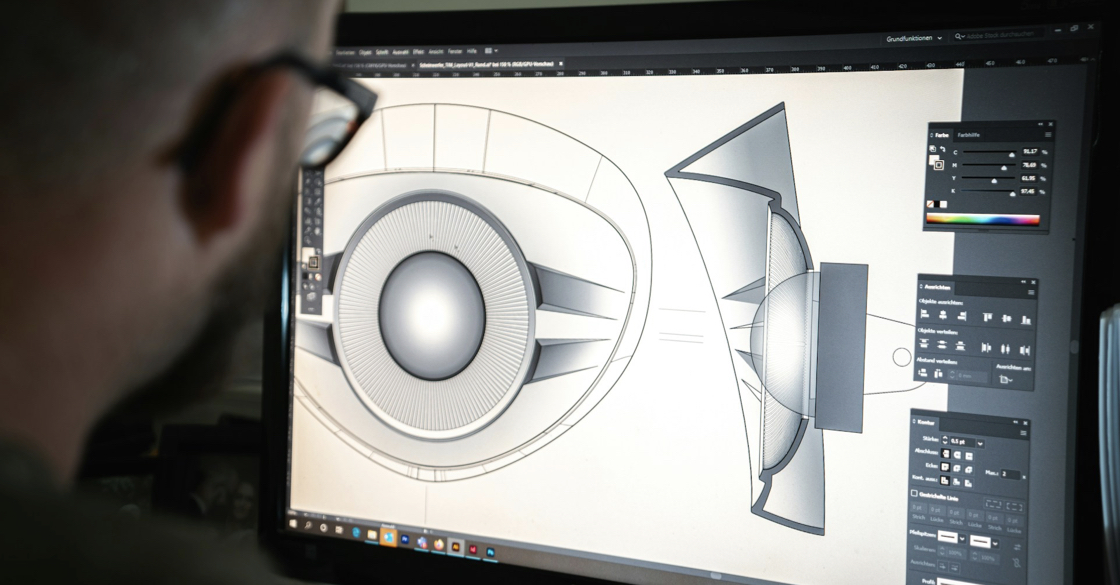Click the vertical align top icon in Ausrichten
Image resolution: width=1120 pixels, height=585 pixels.
click(x=986, y=318)
